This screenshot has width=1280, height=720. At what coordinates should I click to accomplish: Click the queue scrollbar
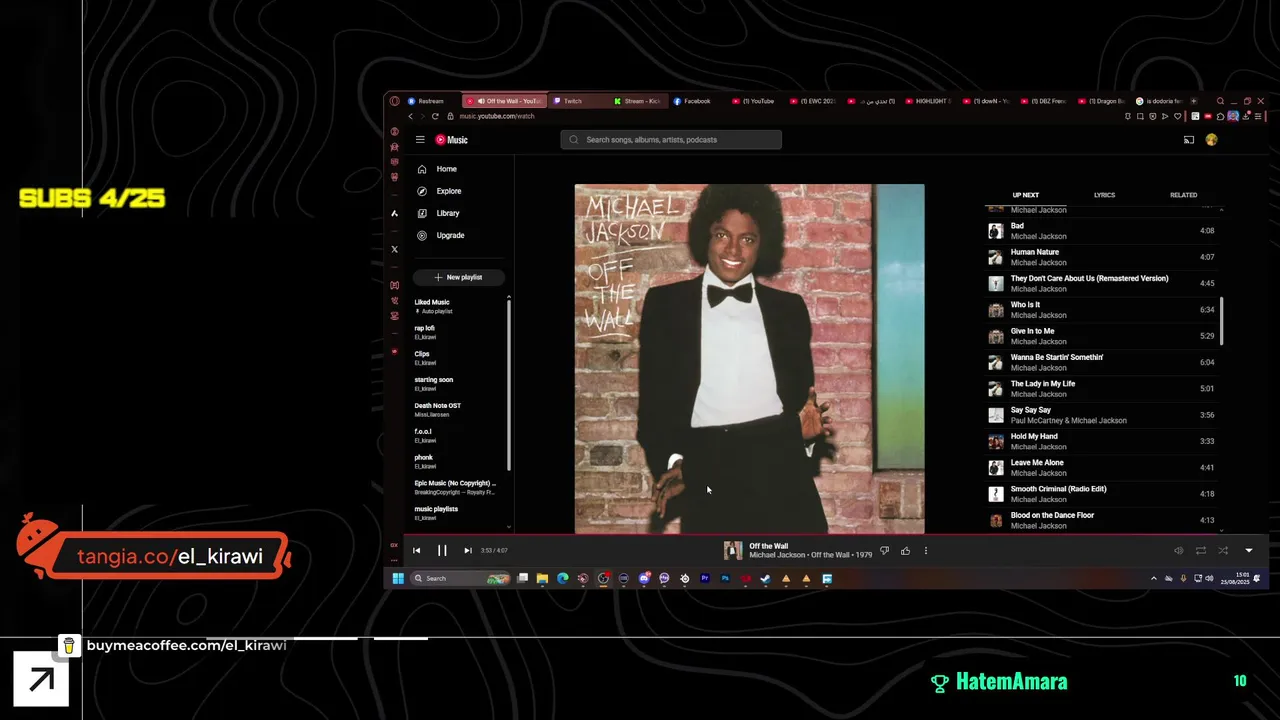click(1222, 320)
